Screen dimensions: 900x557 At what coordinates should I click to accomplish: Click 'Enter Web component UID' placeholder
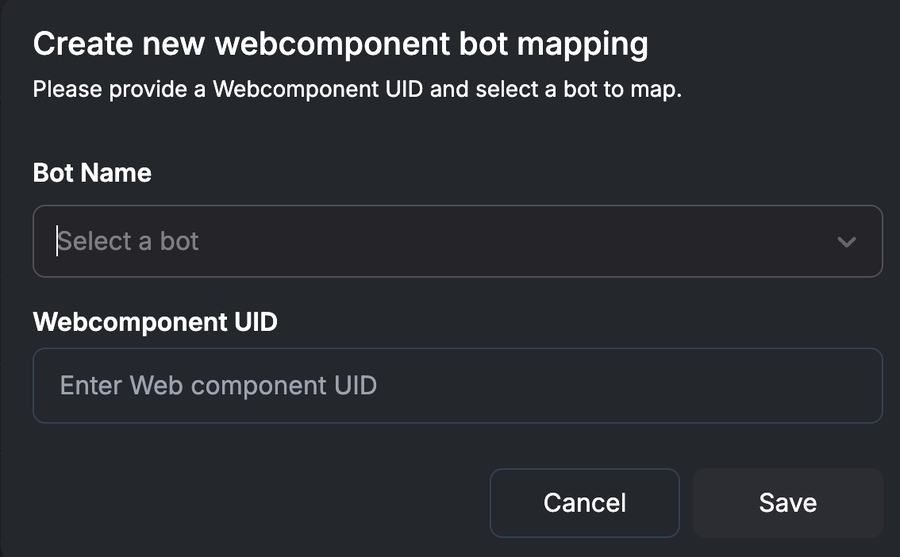click(x=218, y=385)
